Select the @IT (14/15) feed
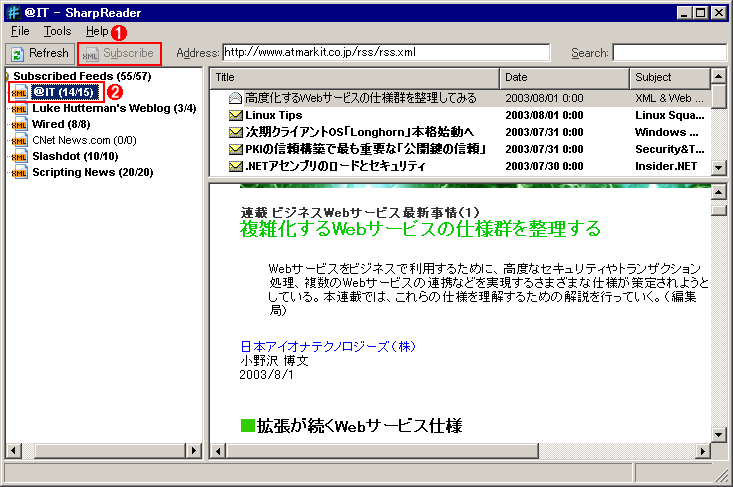Viewport: 733px width, 487px height. tap(64, 92)
